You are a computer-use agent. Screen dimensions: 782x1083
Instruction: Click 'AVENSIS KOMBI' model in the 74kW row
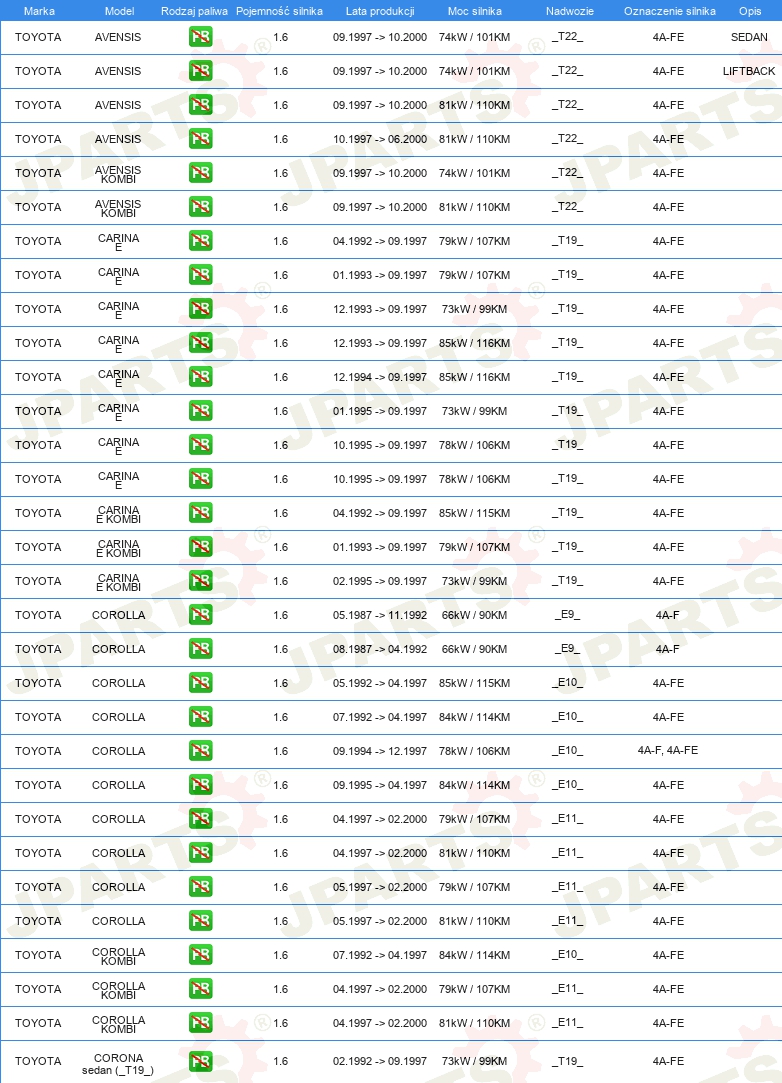[x=118, y=174]
